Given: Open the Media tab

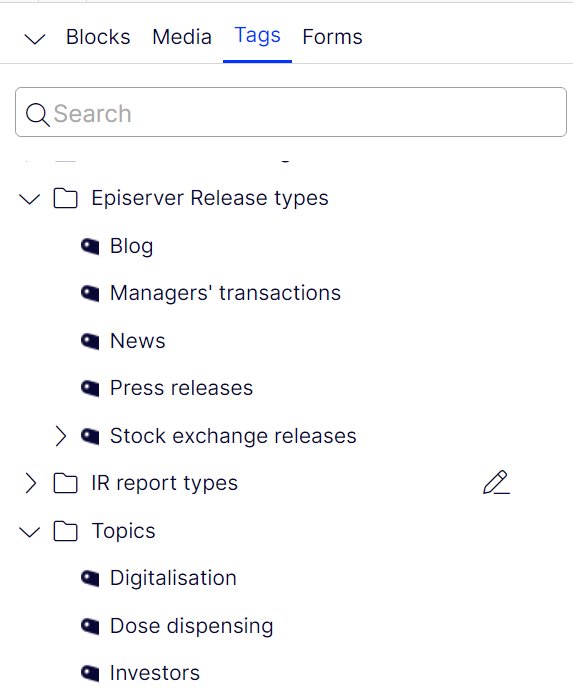Looking at the screenshot, I should [x=182, y=37].
